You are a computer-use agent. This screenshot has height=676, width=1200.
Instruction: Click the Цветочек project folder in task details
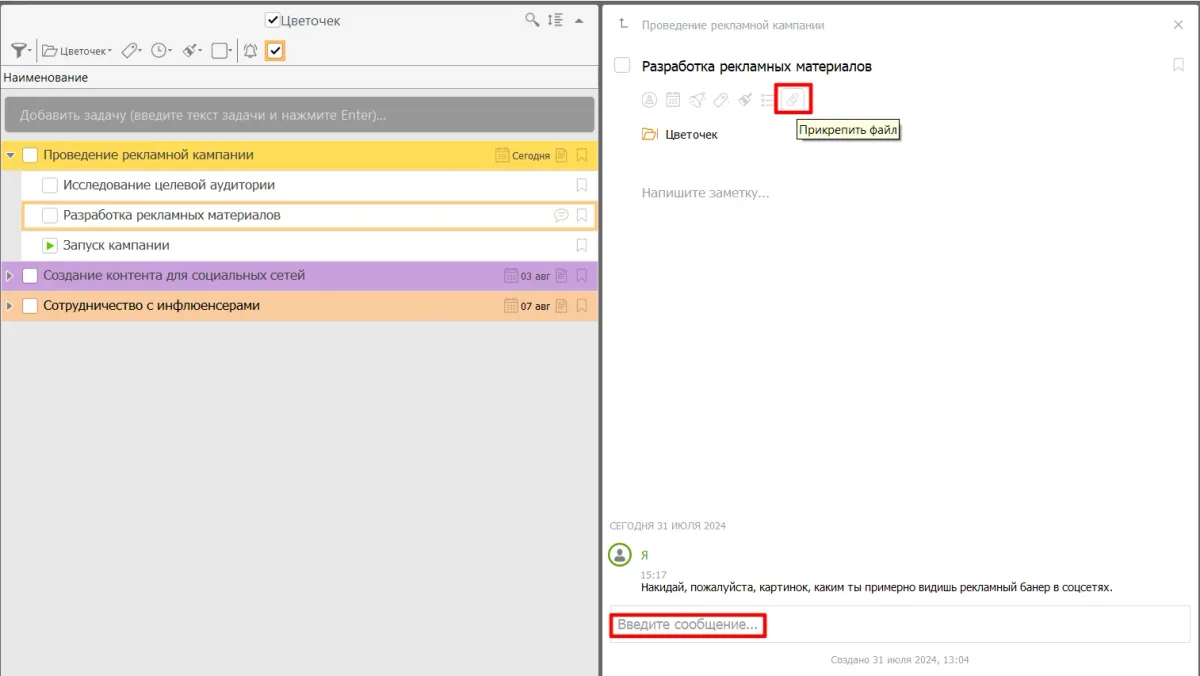pos(691,134)
